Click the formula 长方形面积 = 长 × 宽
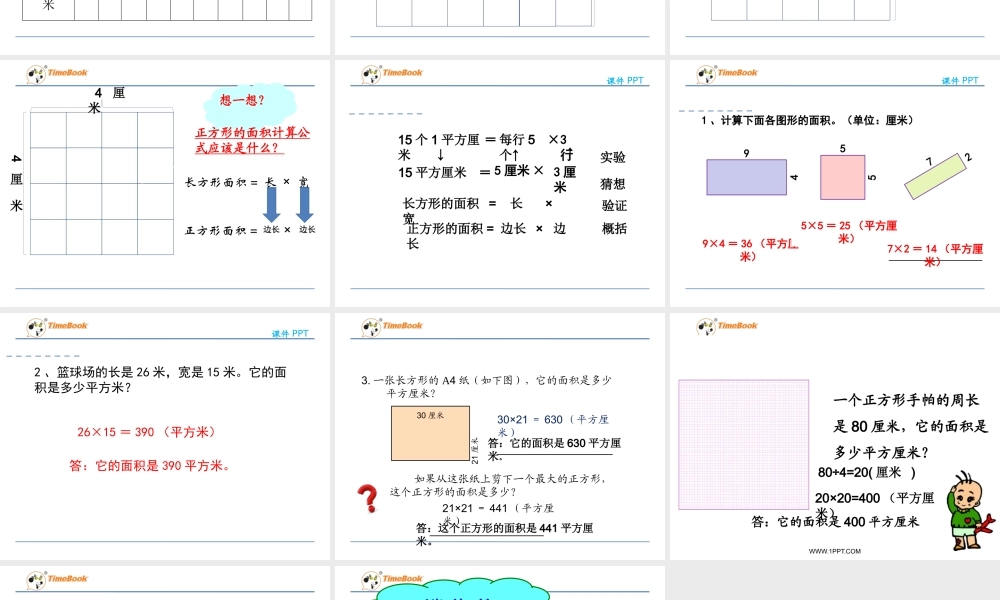This screenshot has width=1000, height=600. 247,182
